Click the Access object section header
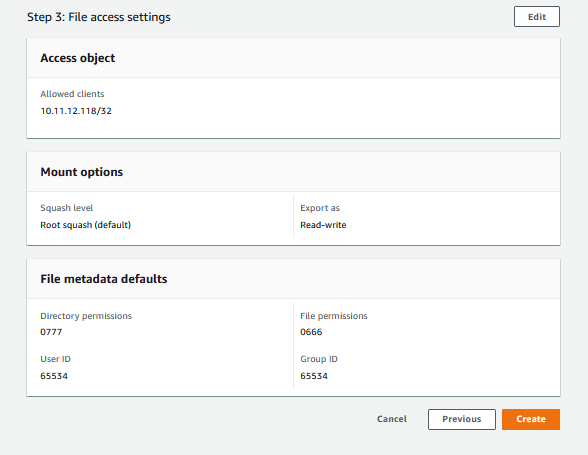The width and height of the screenshot is (588, 455). [78, 58]
